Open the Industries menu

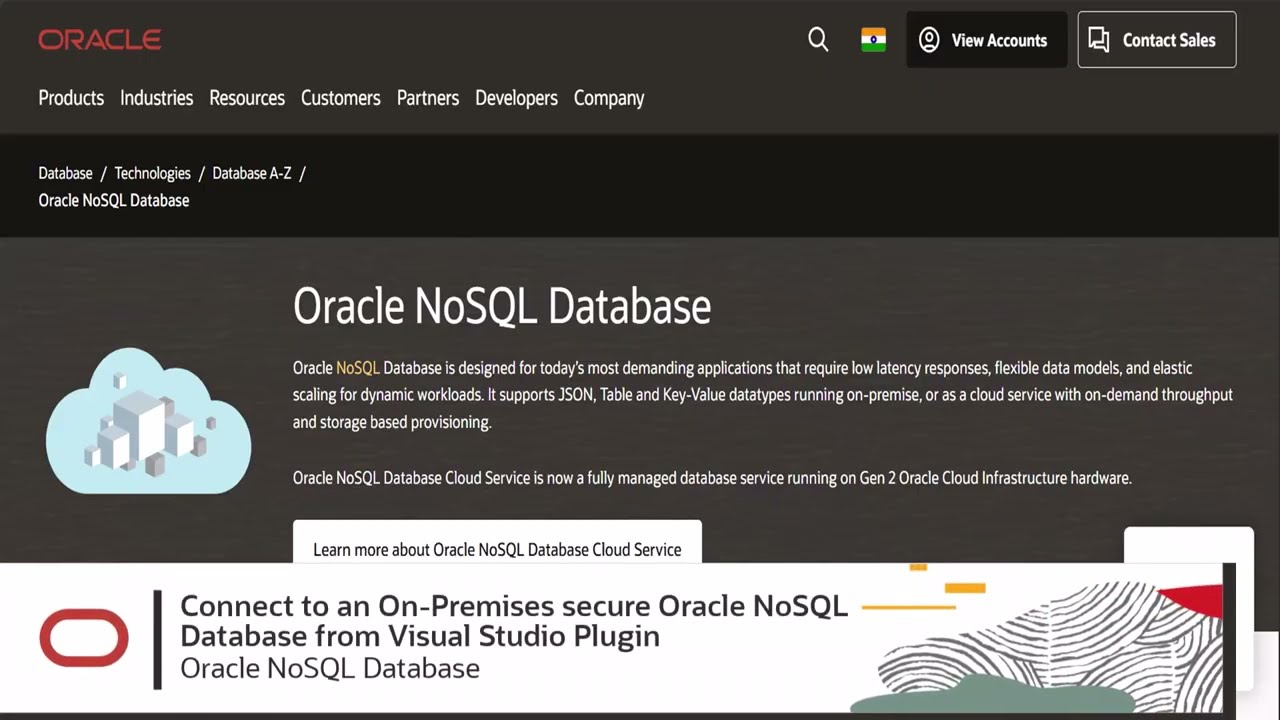(156, 98)
